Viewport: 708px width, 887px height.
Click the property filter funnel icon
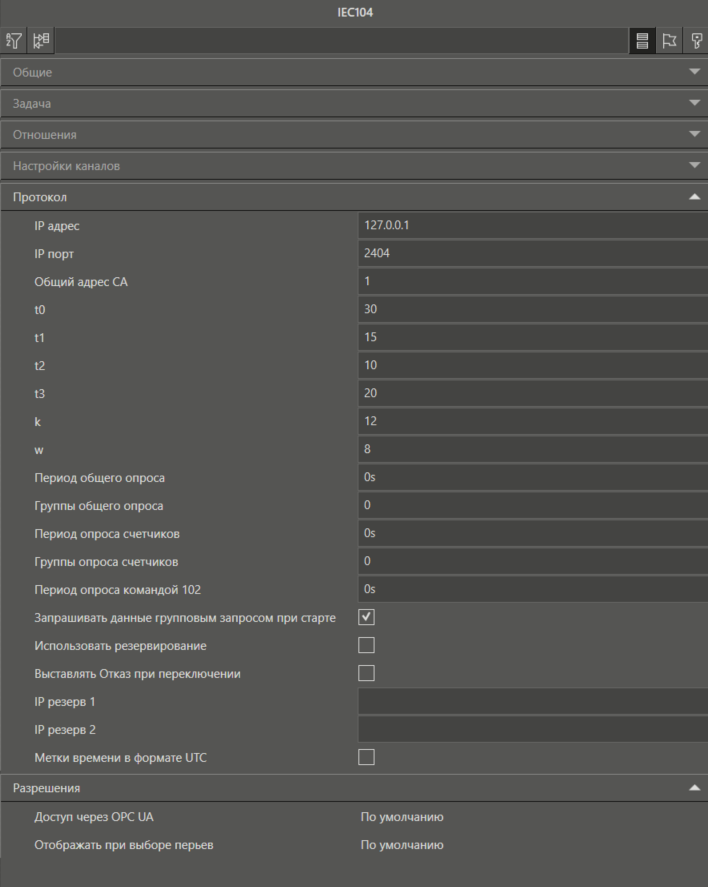point(14,41)
